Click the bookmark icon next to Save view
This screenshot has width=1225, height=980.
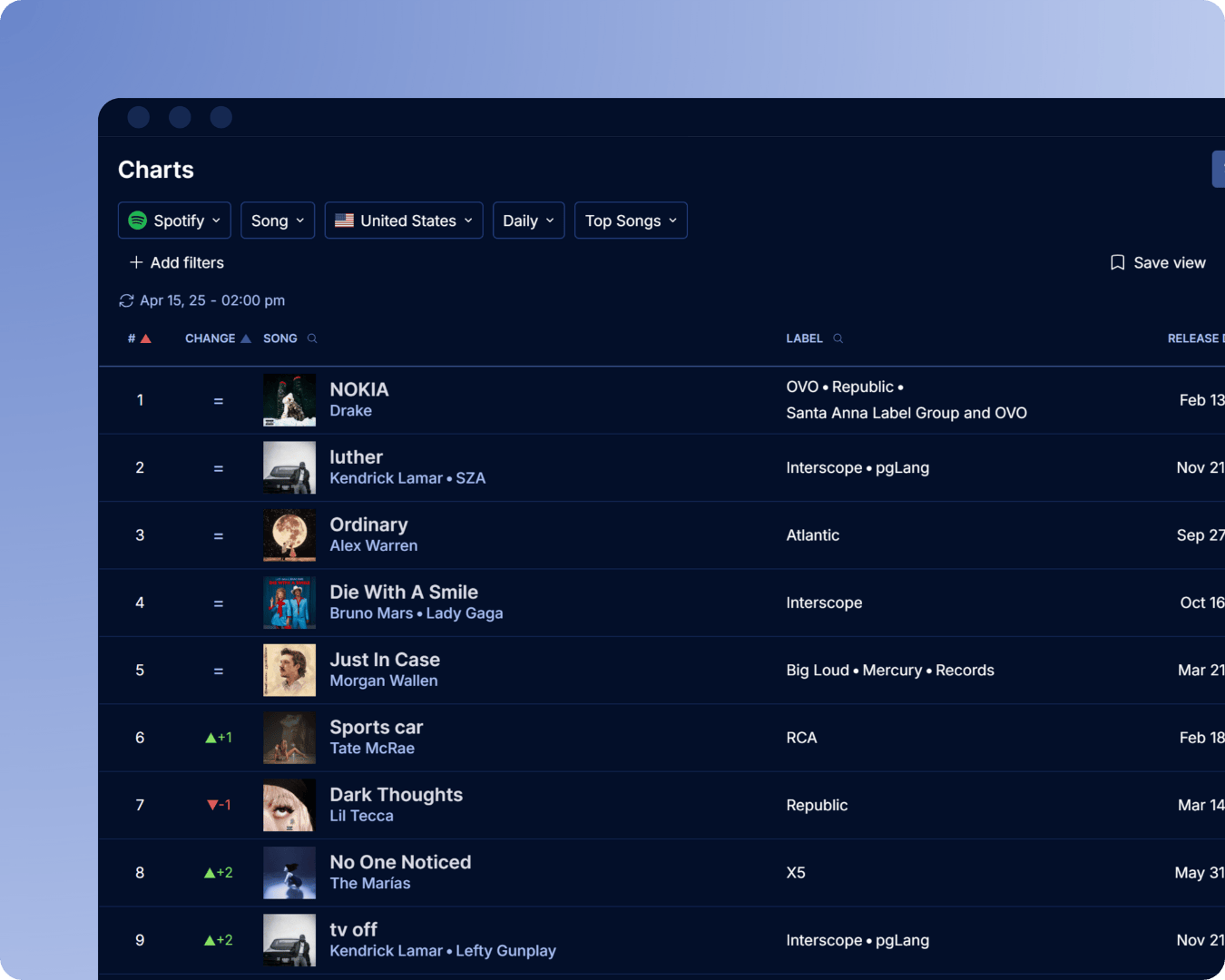point(1116,262)
